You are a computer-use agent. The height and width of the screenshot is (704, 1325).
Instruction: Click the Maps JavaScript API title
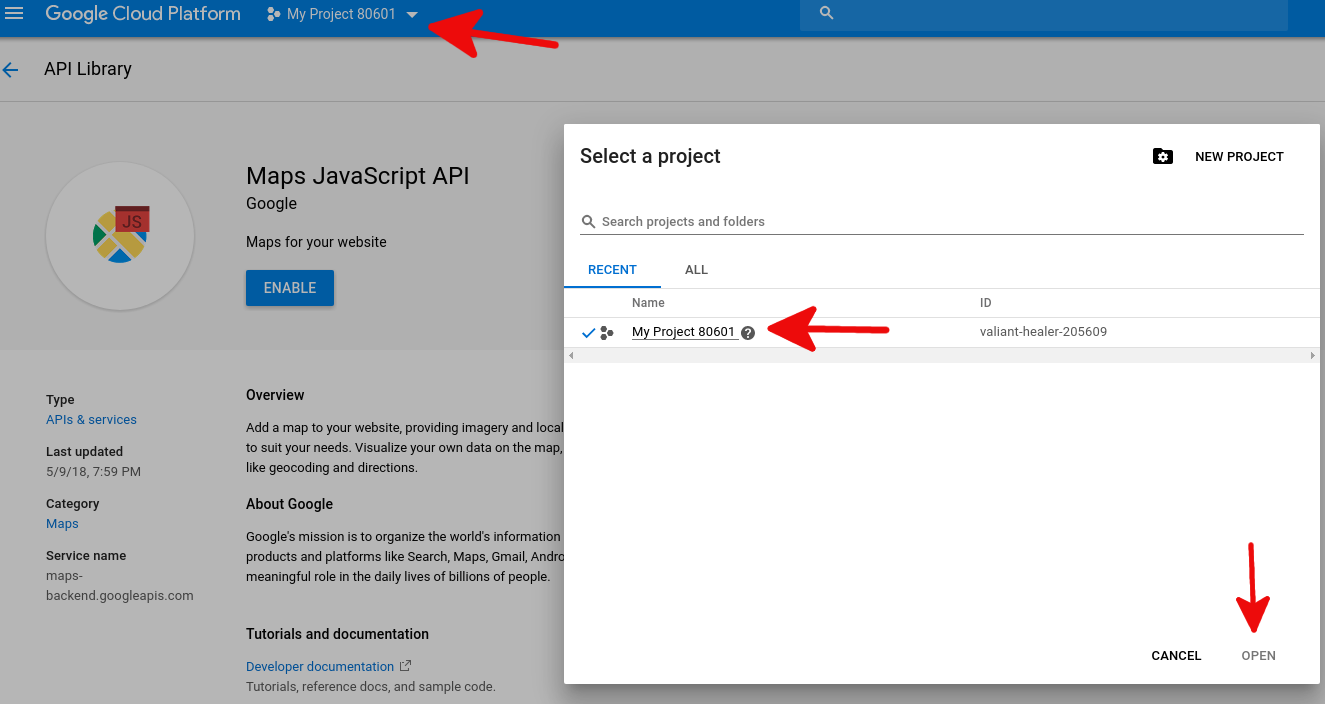[x=358, y=177]
